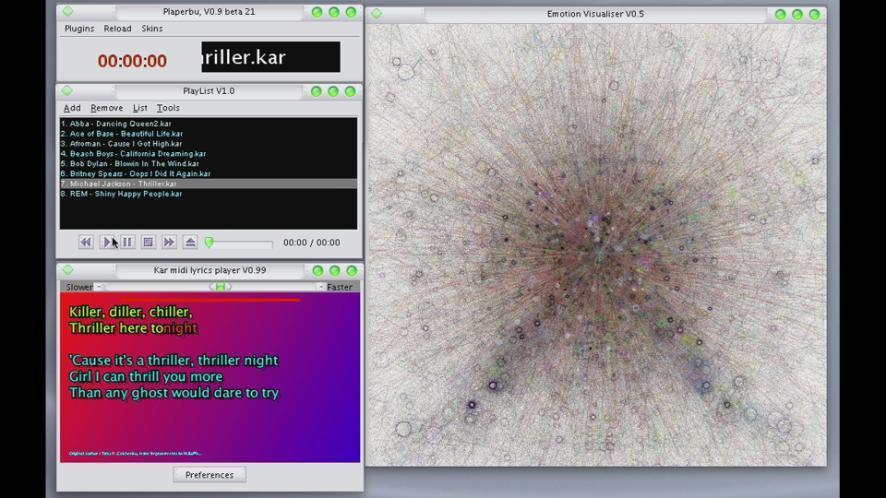This screenshot has width=886, height=498.
Task: Click the first green window button of PlayList
Action: pyautogui.click(x=316, y=92)
